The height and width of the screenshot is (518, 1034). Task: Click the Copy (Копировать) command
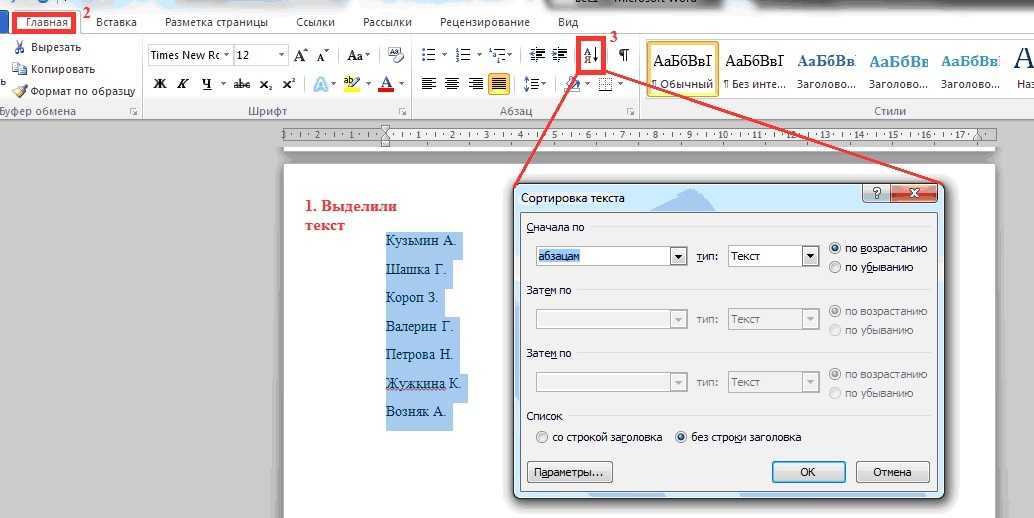54,69
